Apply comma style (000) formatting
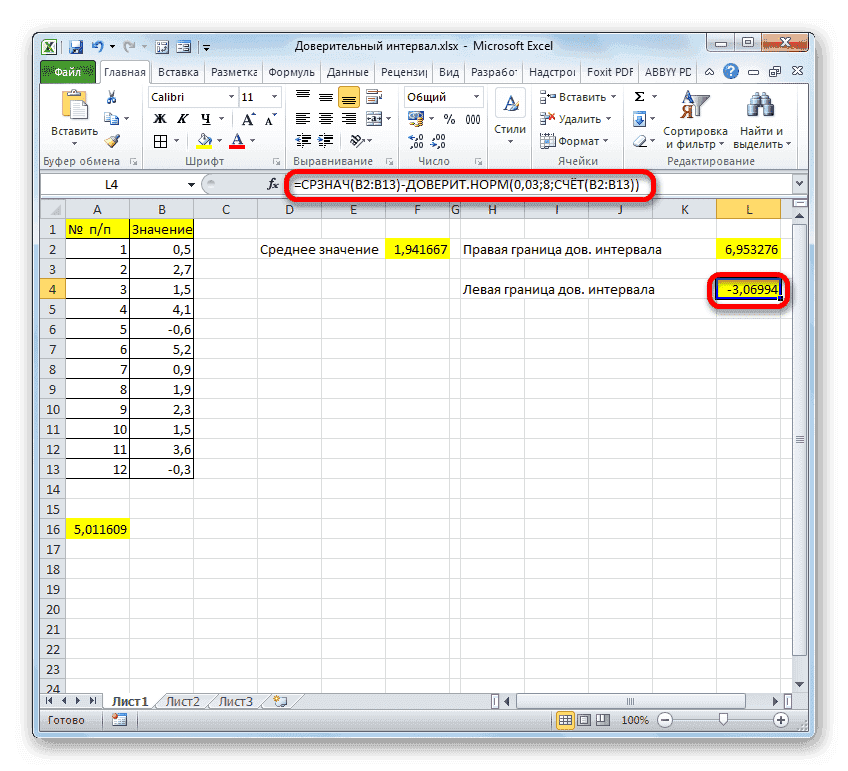This screenshot has width=848, height=771. [x=473, y=119]
